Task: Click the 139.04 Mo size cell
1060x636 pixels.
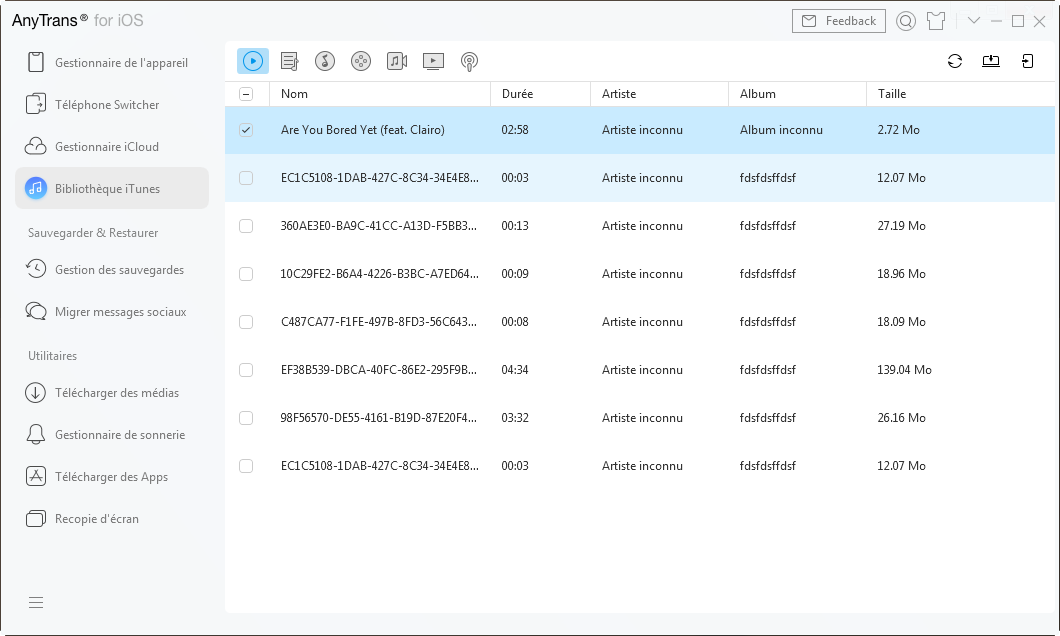Action: point(904,370)
